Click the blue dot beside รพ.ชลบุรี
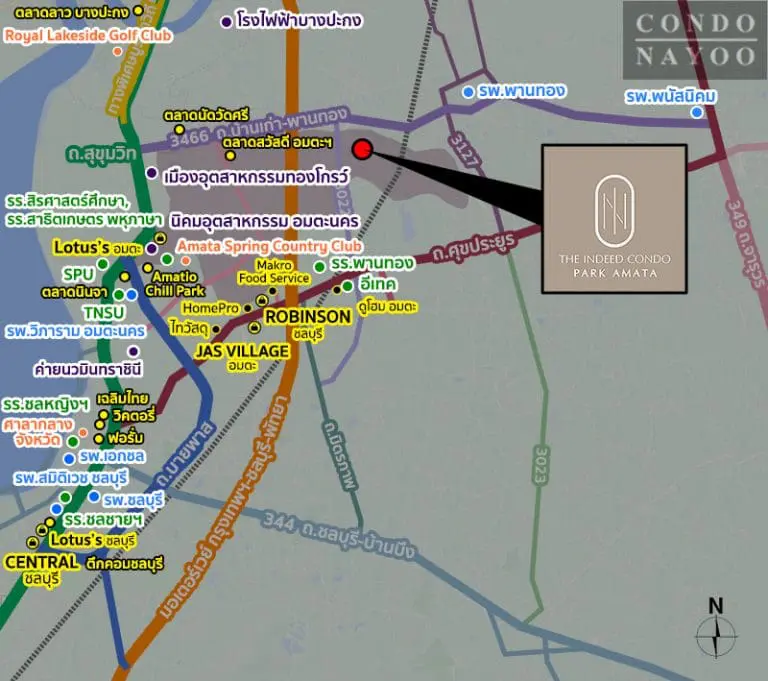 (x=94, y=497)
